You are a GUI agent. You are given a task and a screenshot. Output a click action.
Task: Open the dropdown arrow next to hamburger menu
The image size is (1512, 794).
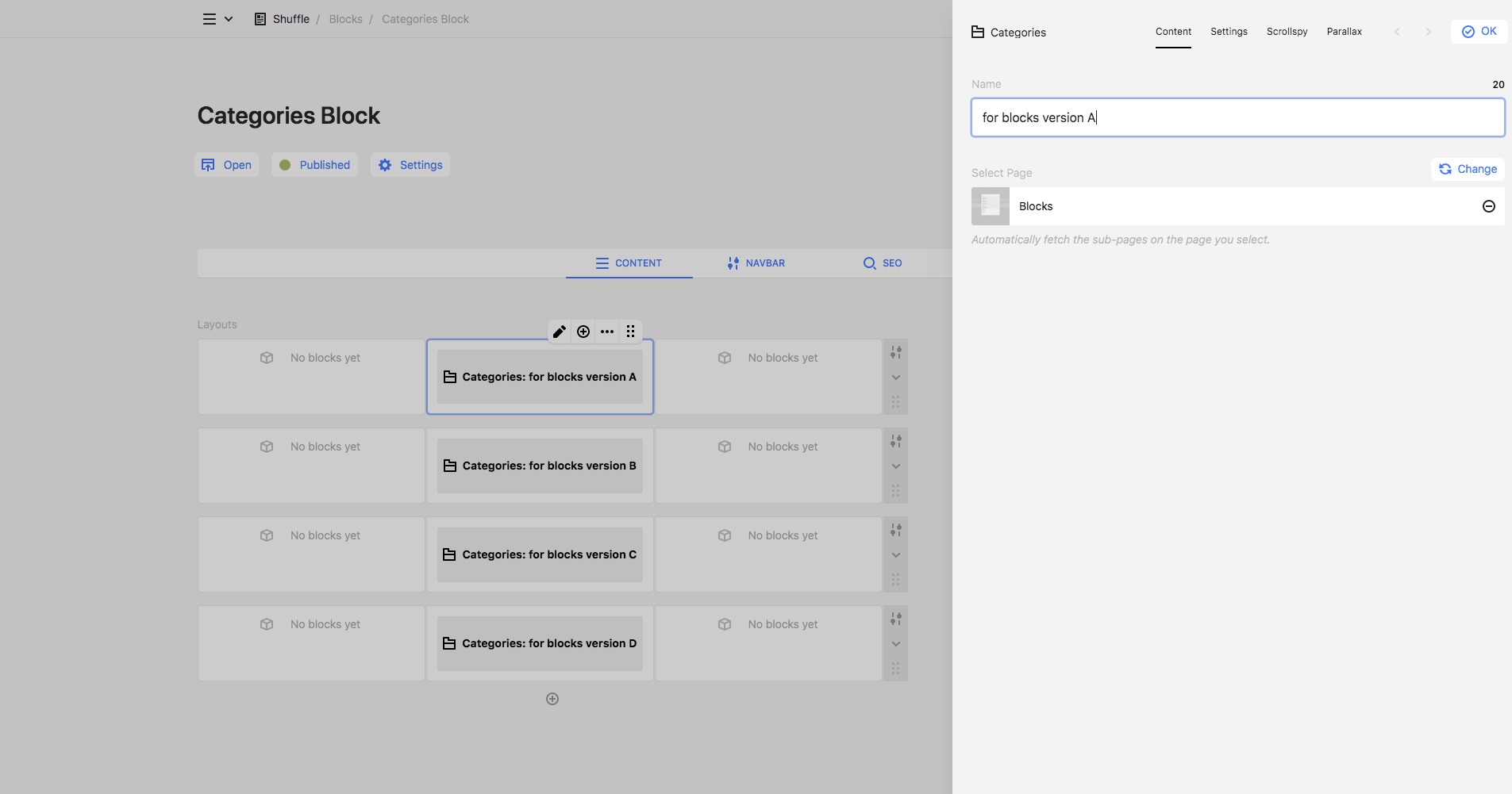[229, 19]
